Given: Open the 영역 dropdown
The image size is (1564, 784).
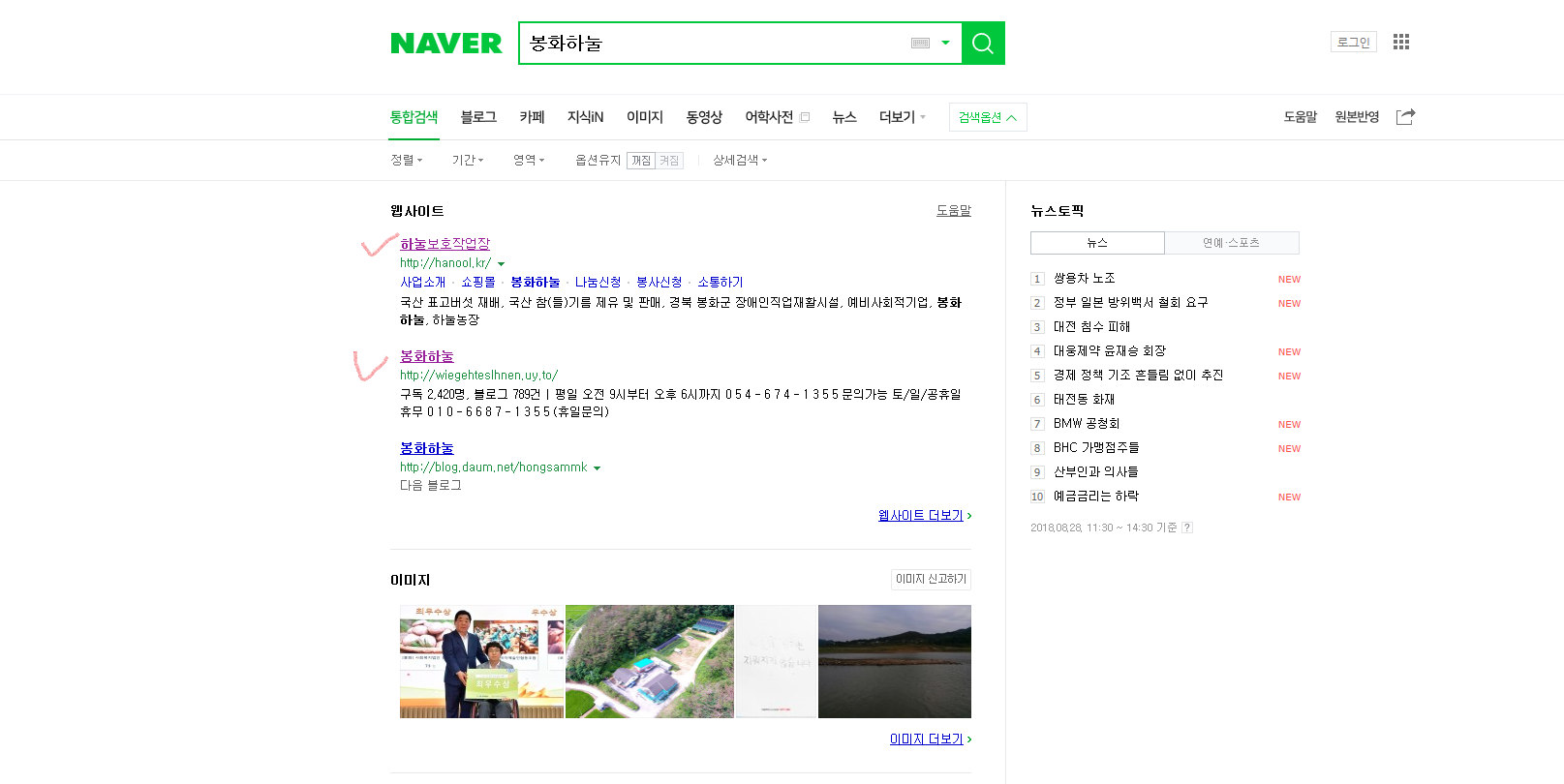Looking at the screenshot, I should [x=529, y=160].
